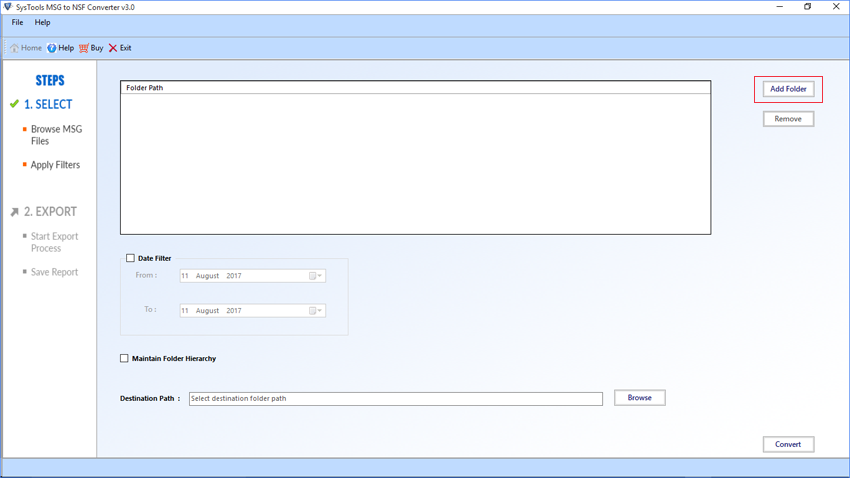This screenshot has width=850, height=478.
Task: Click Save Report step
Action: pos(54,272)
